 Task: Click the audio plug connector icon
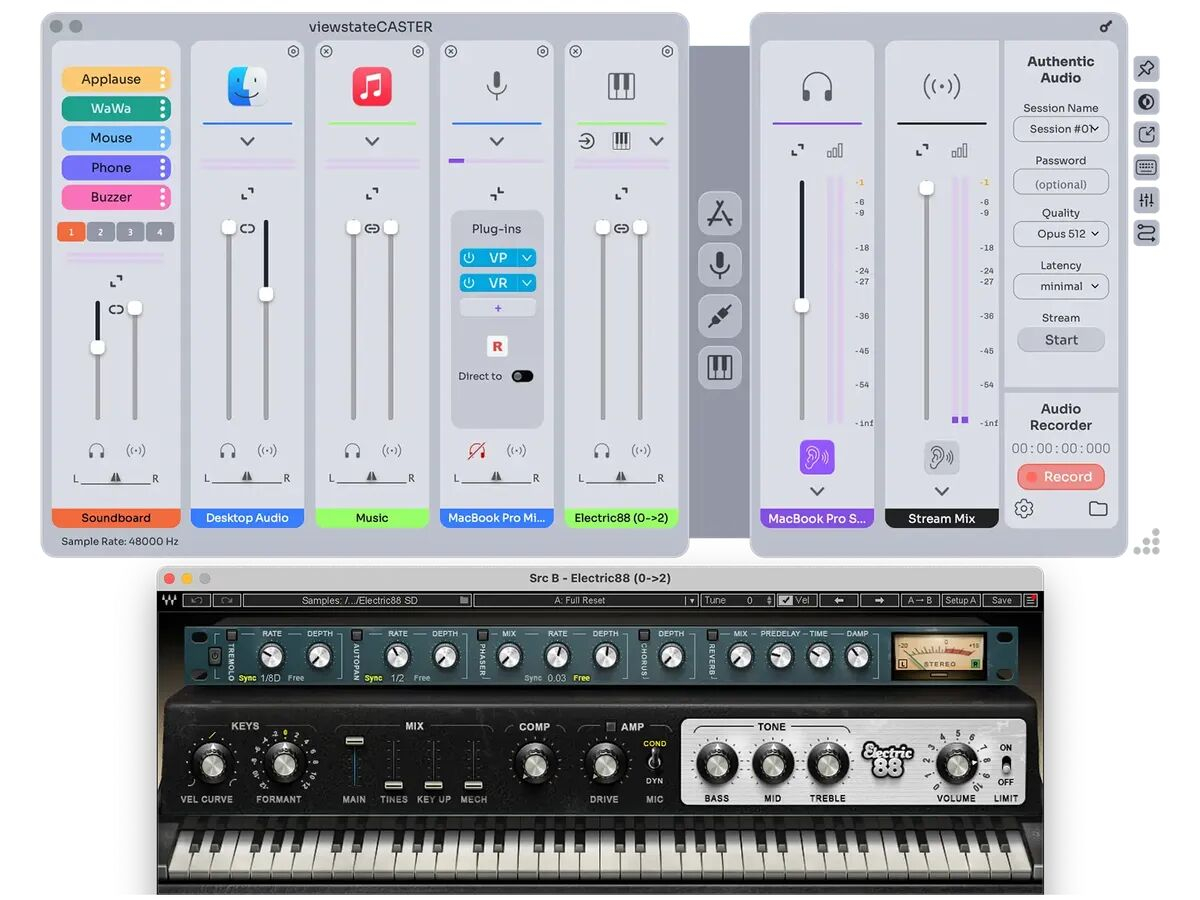point(719,316)
